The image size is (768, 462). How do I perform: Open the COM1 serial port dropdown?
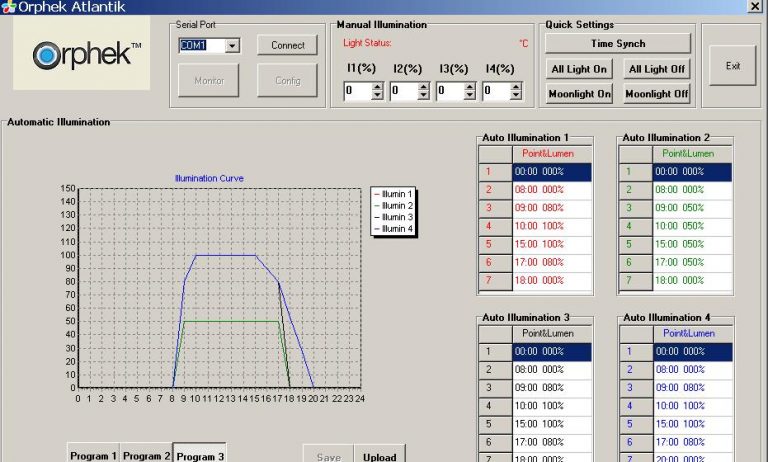(232, 46)
